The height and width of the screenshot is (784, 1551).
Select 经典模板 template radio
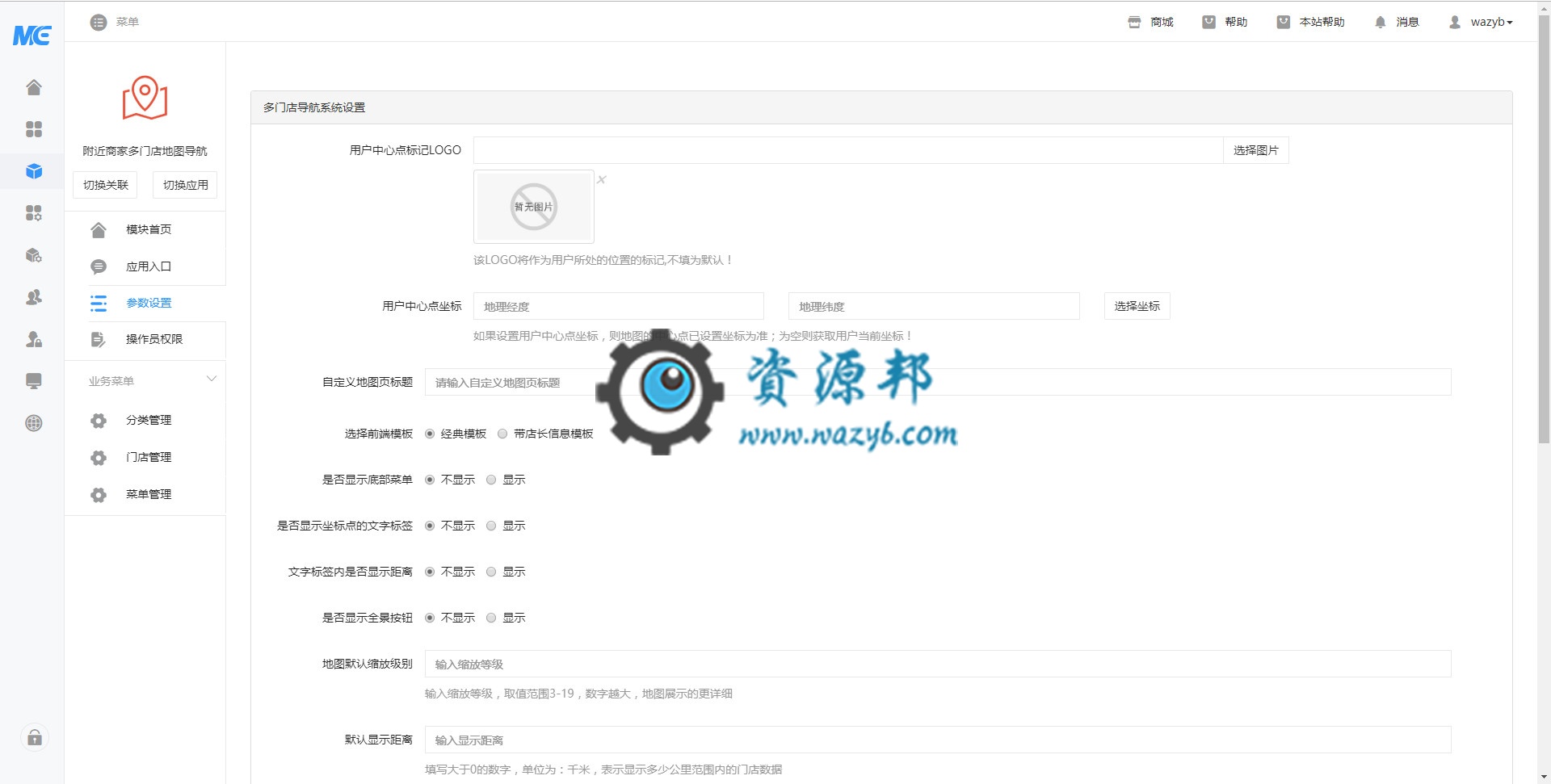[x=430, y=434]
